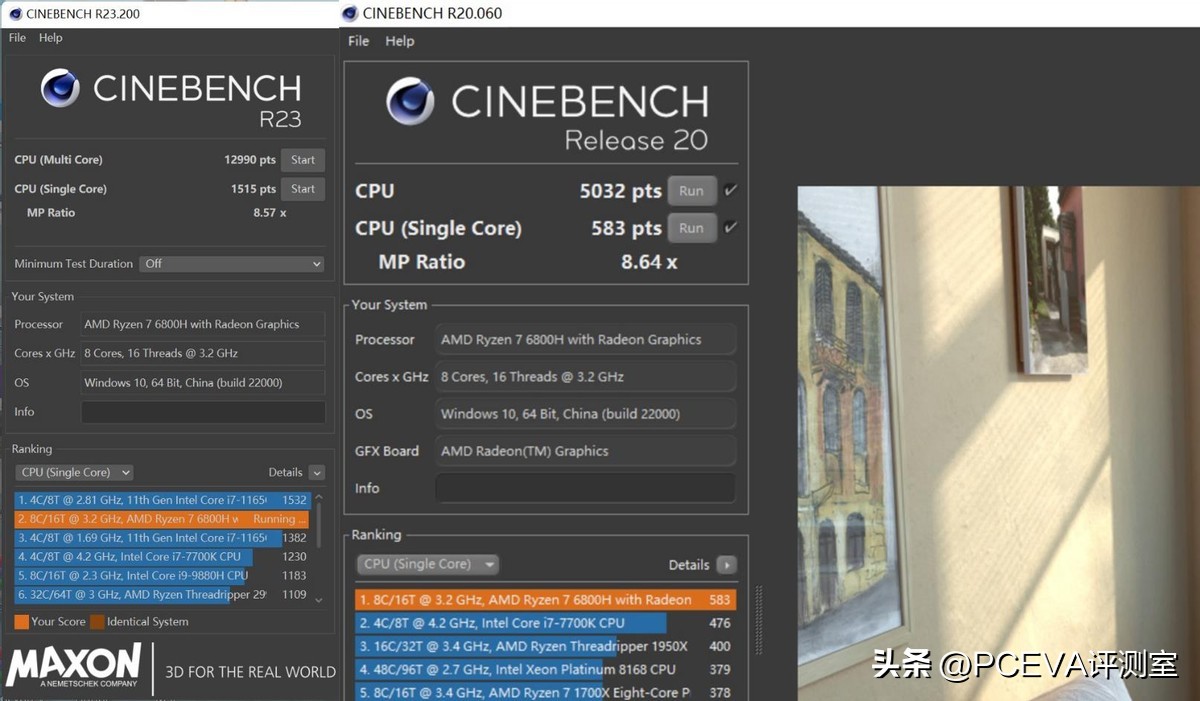The width and height of the screenshot is (1200, 701).
Task: Open the Minimum Test Duration dropdown
Action: (x=231, y=264)
